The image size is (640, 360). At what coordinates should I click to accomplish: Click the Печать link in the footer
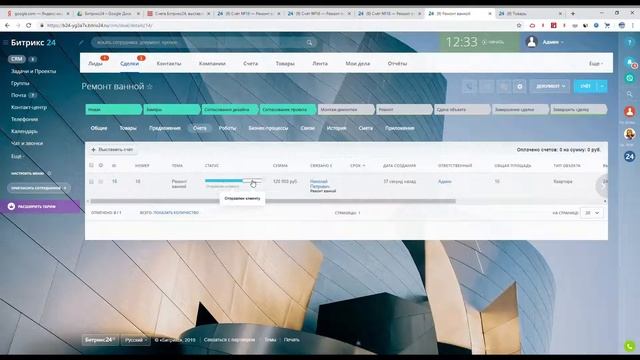point(291,340)
